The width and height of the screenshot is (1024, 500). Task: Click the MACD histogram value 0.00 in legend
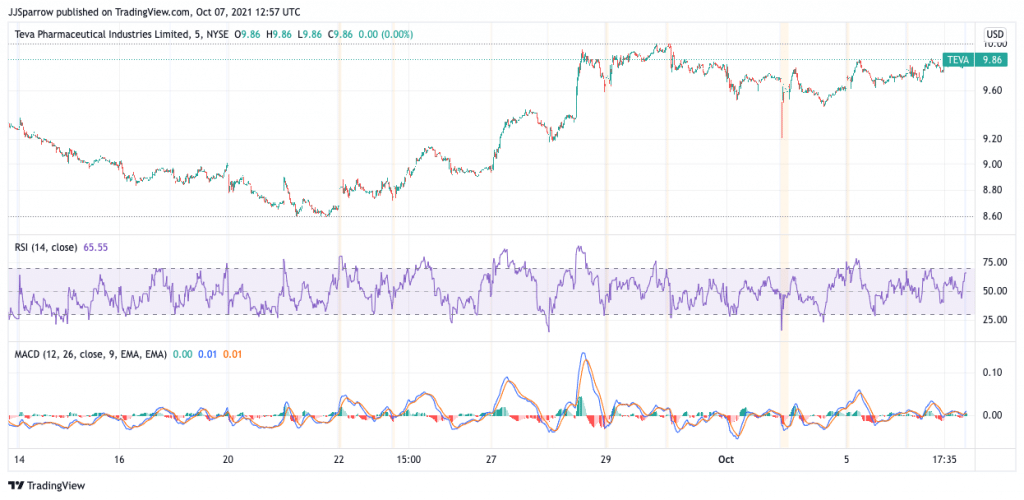click(x=182, y=354)
